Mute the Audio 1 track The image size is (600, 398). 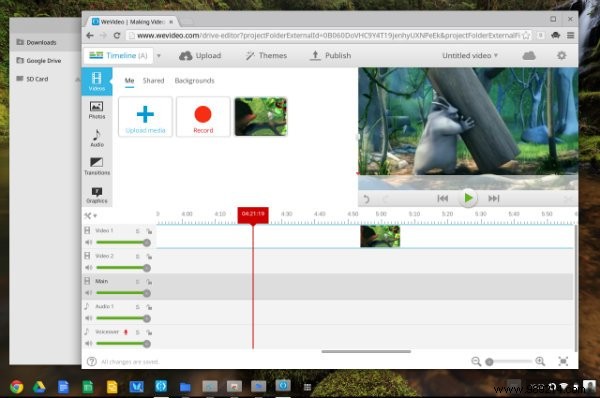point(88,318)
